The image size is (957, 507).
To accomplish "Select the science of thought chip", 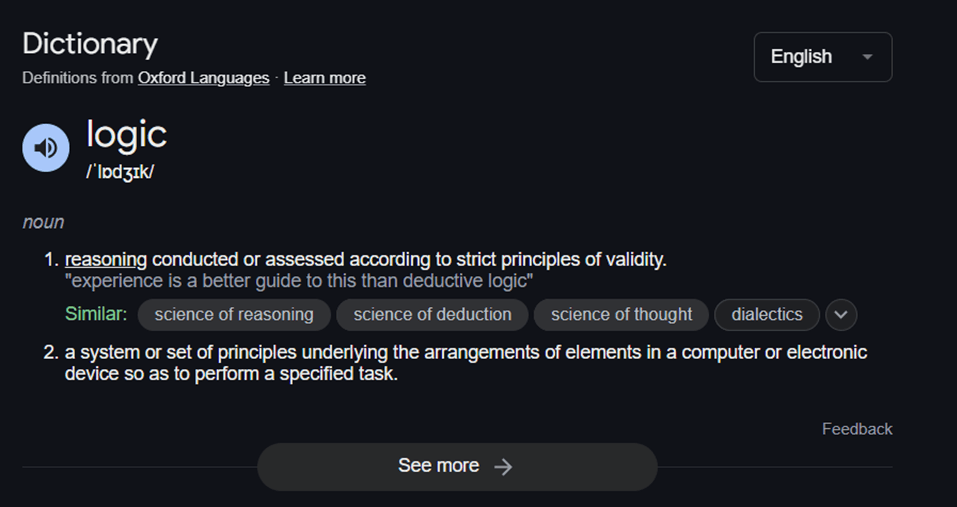I will [621, 314].
